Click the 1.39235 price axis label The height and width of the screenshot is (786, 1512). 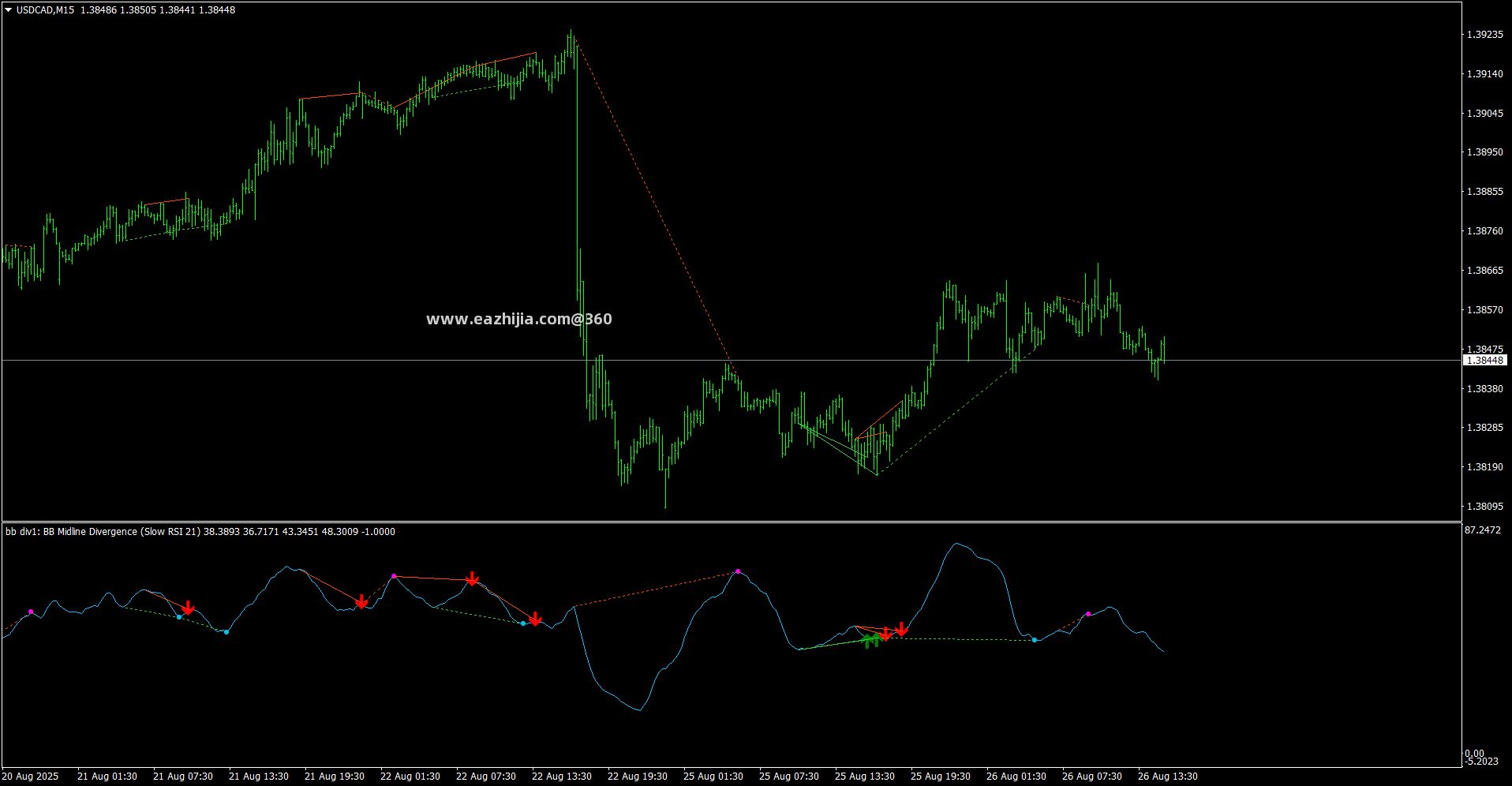pyautogui.click(x=1484, y=35)
